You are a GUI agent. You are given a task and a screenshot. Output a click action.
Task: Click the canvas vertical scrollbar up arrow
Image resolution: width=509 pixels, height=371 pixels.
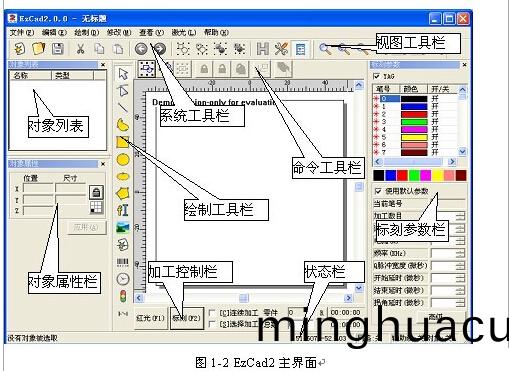pyautogui.click(x=359, y=85)
